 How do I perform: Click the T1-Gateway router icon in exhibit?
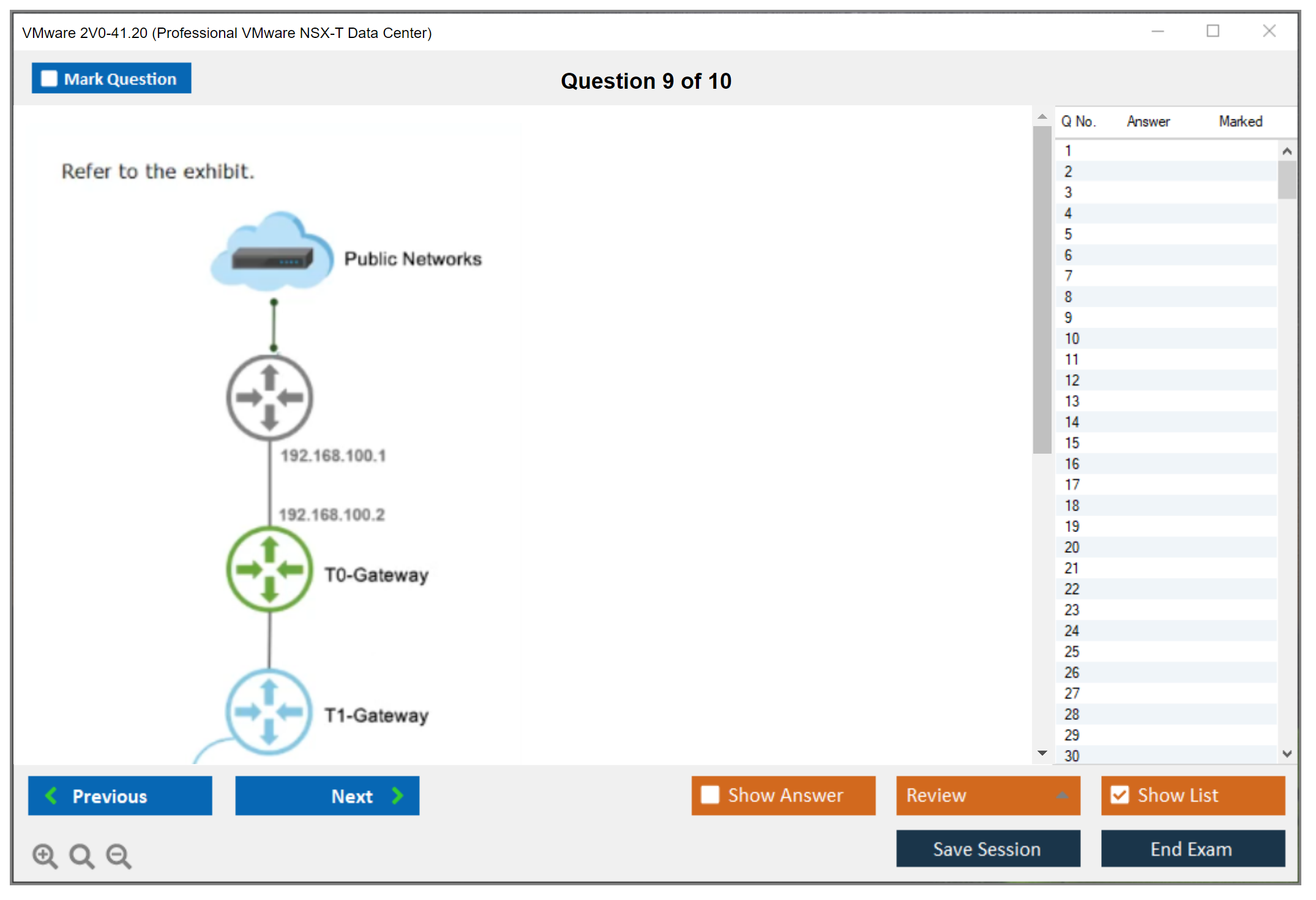(x=269, y=711)
